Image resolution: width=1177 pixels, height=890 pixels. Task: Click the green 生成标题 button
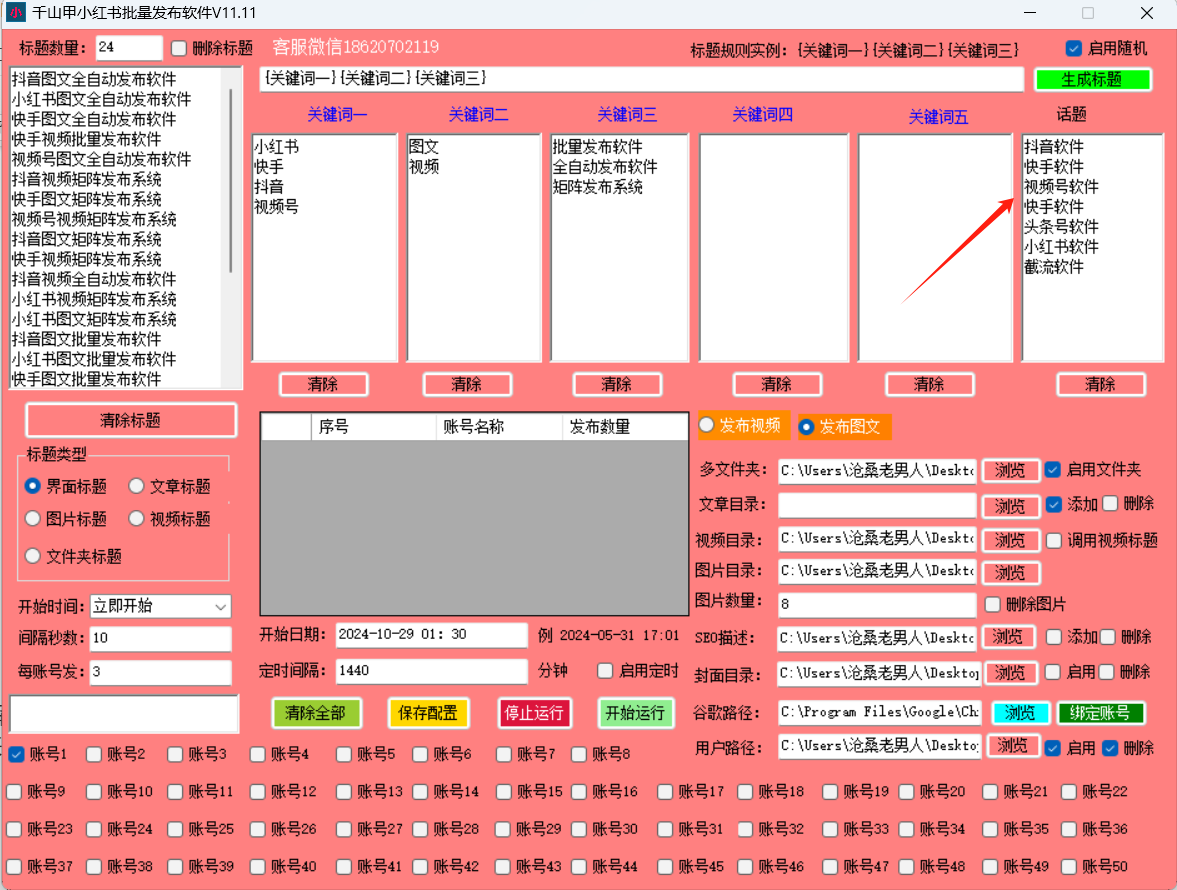coord(1092,80)
